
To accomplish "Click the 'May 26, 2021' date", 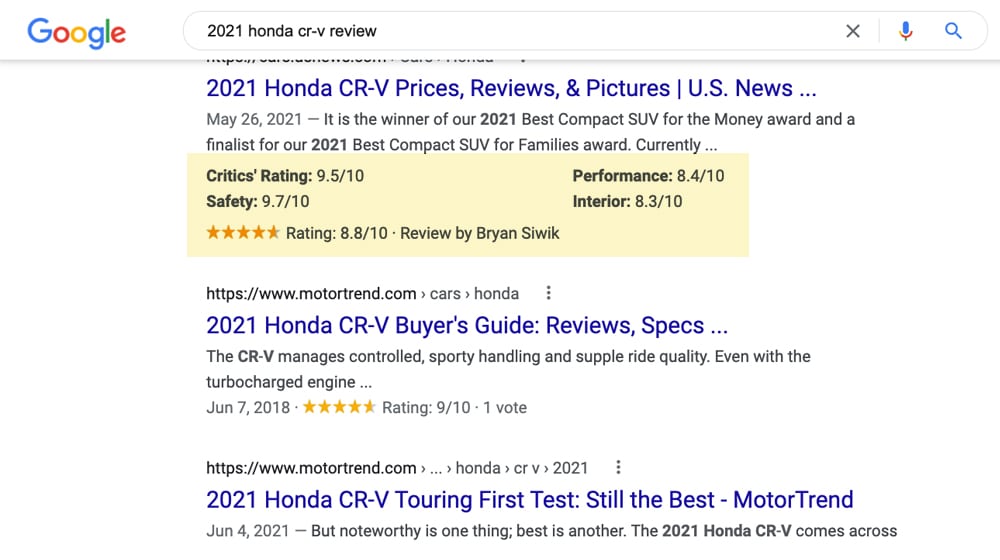I will (x=254, y=119).
